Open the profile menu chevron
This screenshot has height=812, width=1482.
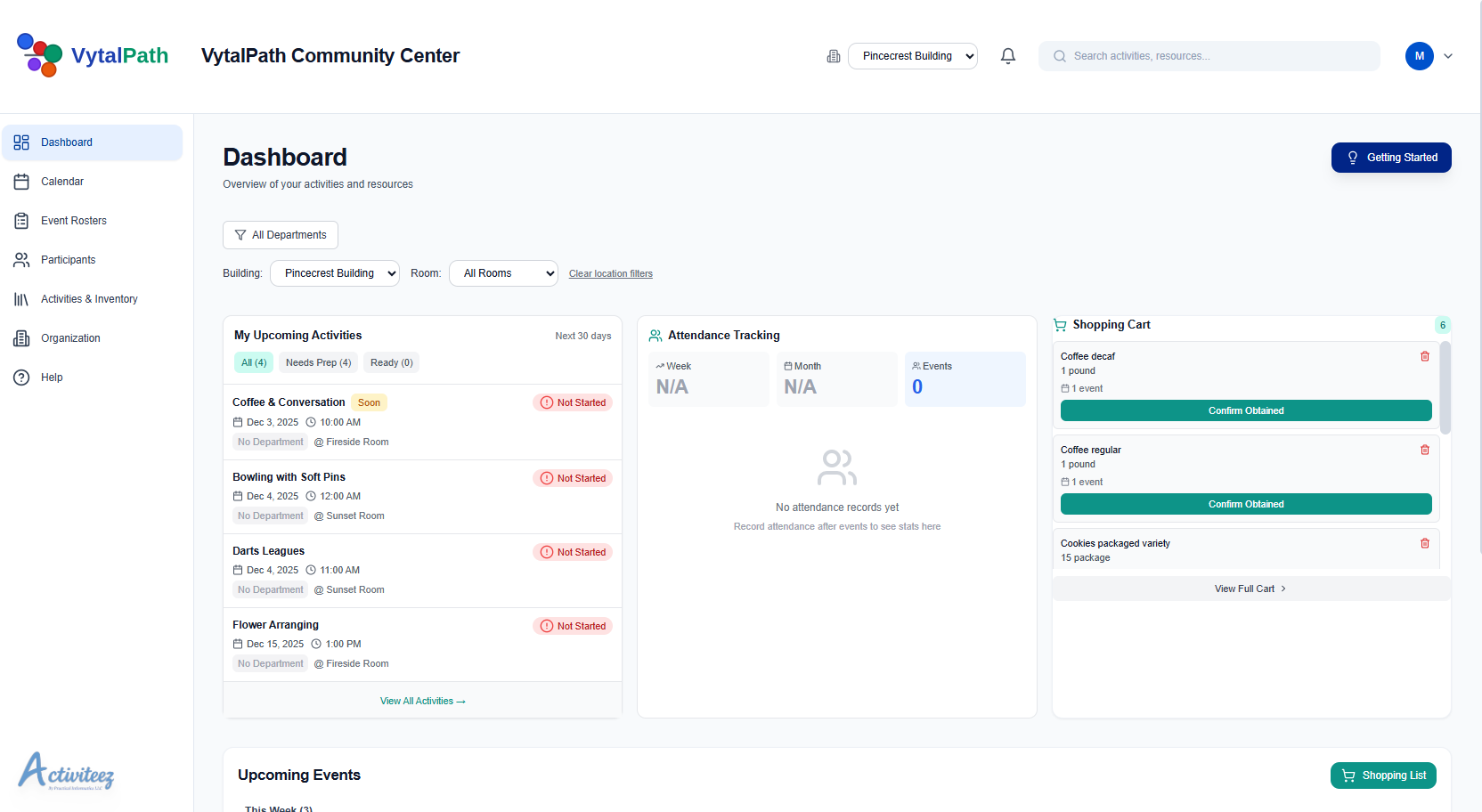[x=1449, y=55]
